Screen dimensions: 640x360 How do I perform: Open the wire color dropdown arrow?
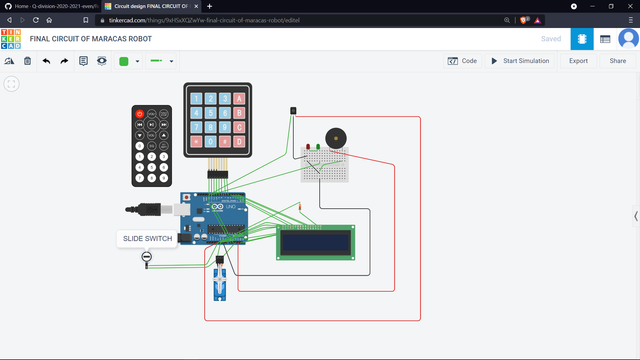pos(138,62)
